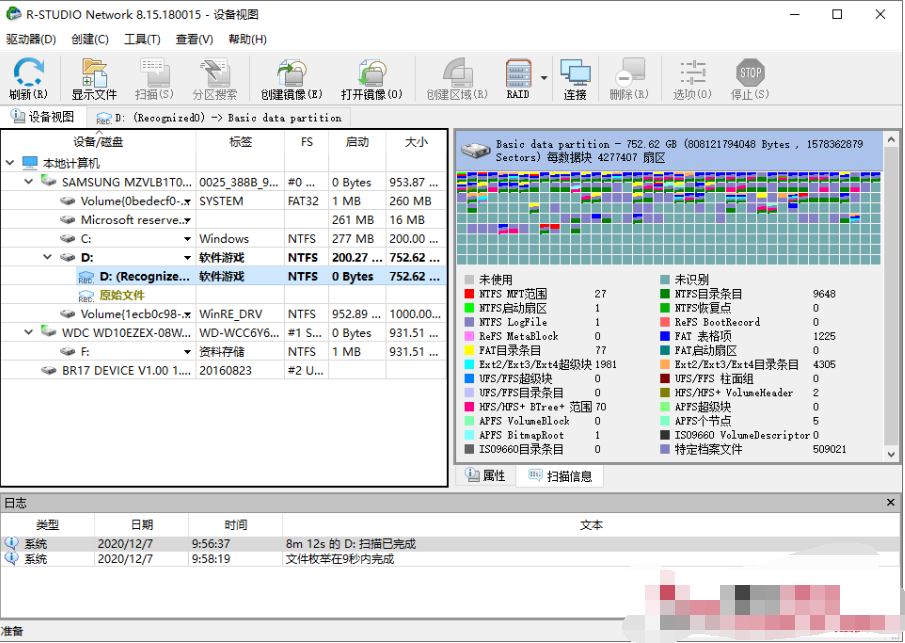Collapse the WDC WD10EZEX drive node

[29, 332]
